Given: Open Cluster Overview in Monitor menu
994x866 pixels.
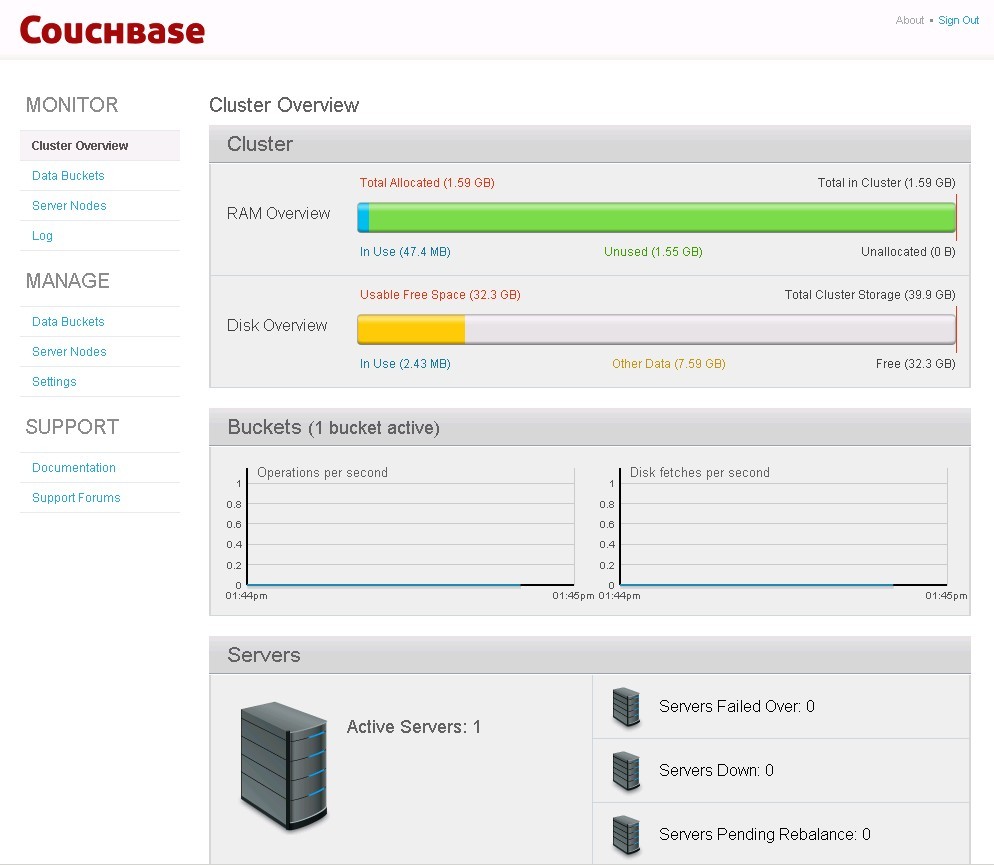Looking at the screenshot, I should (x=80, y=146).
